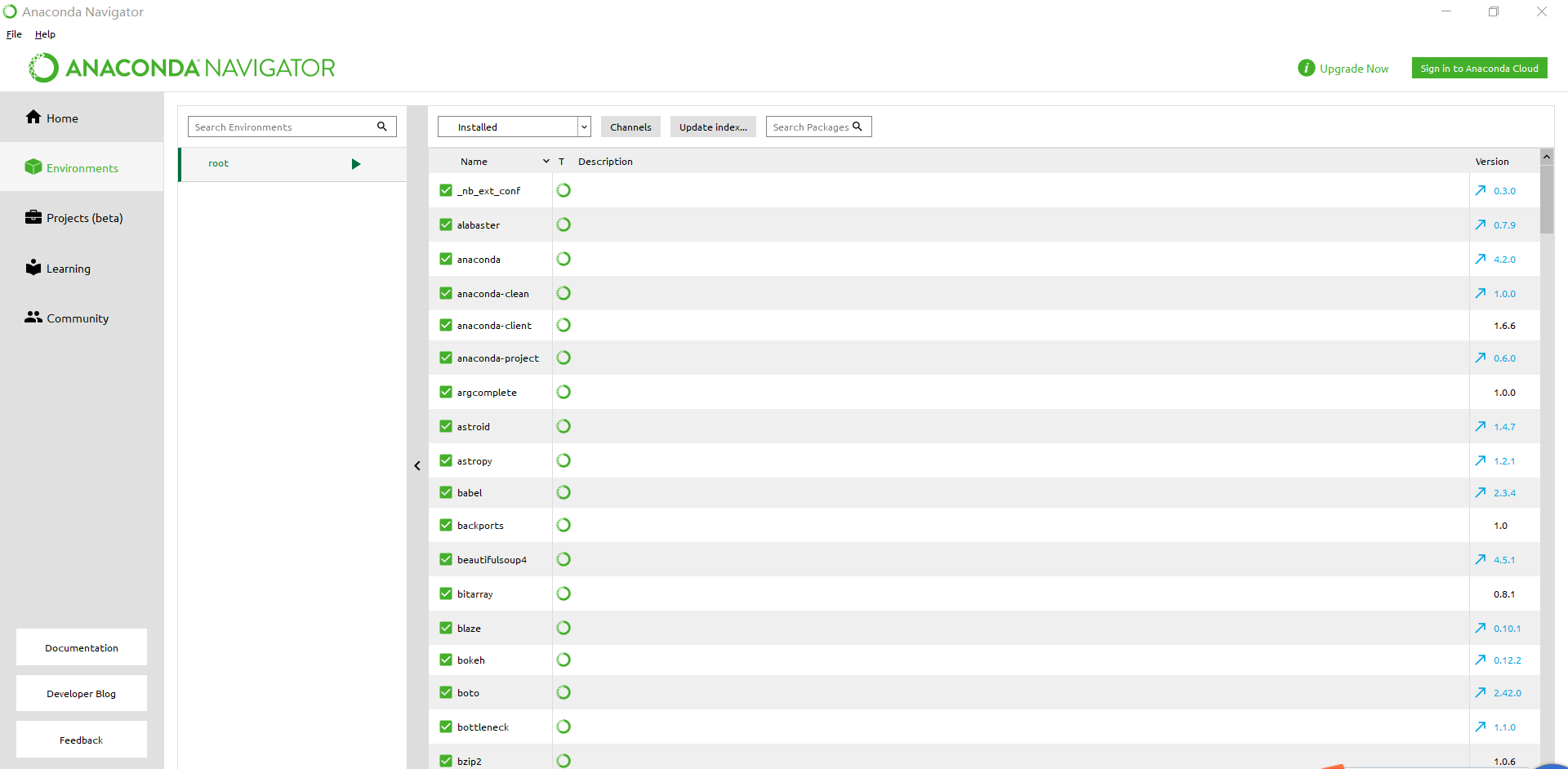1568x769 pixels.
Task: Click the upgrade arrow for babel
Action: (1481, 492)
